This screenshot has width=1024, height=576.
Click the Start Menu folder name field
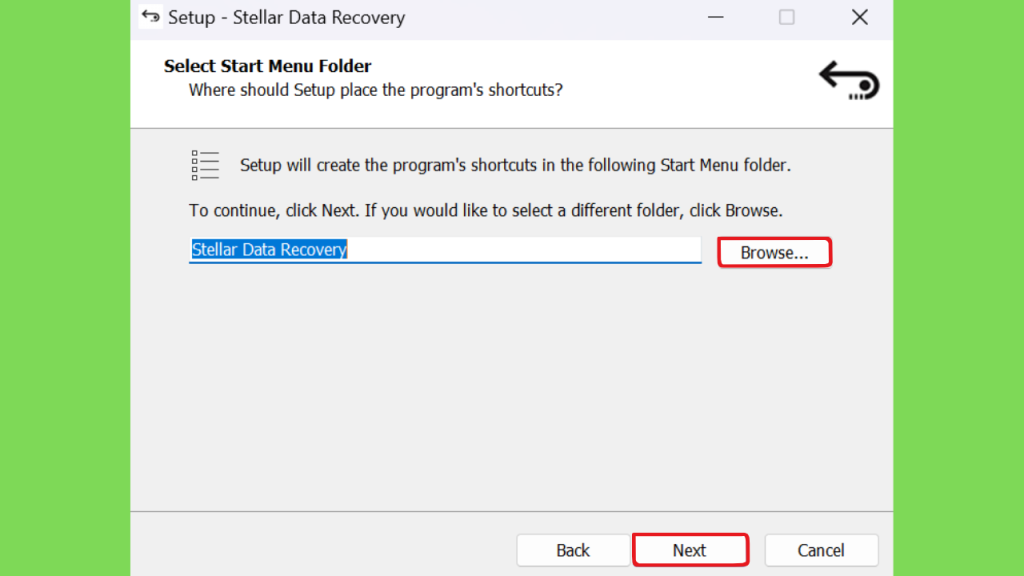click(x=445, y=250)
